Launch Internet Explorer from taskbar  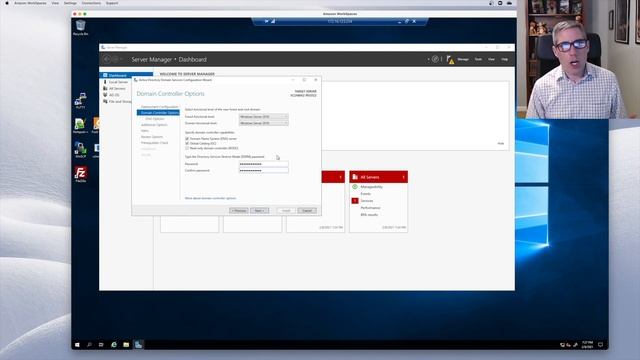tap(113, 345)
